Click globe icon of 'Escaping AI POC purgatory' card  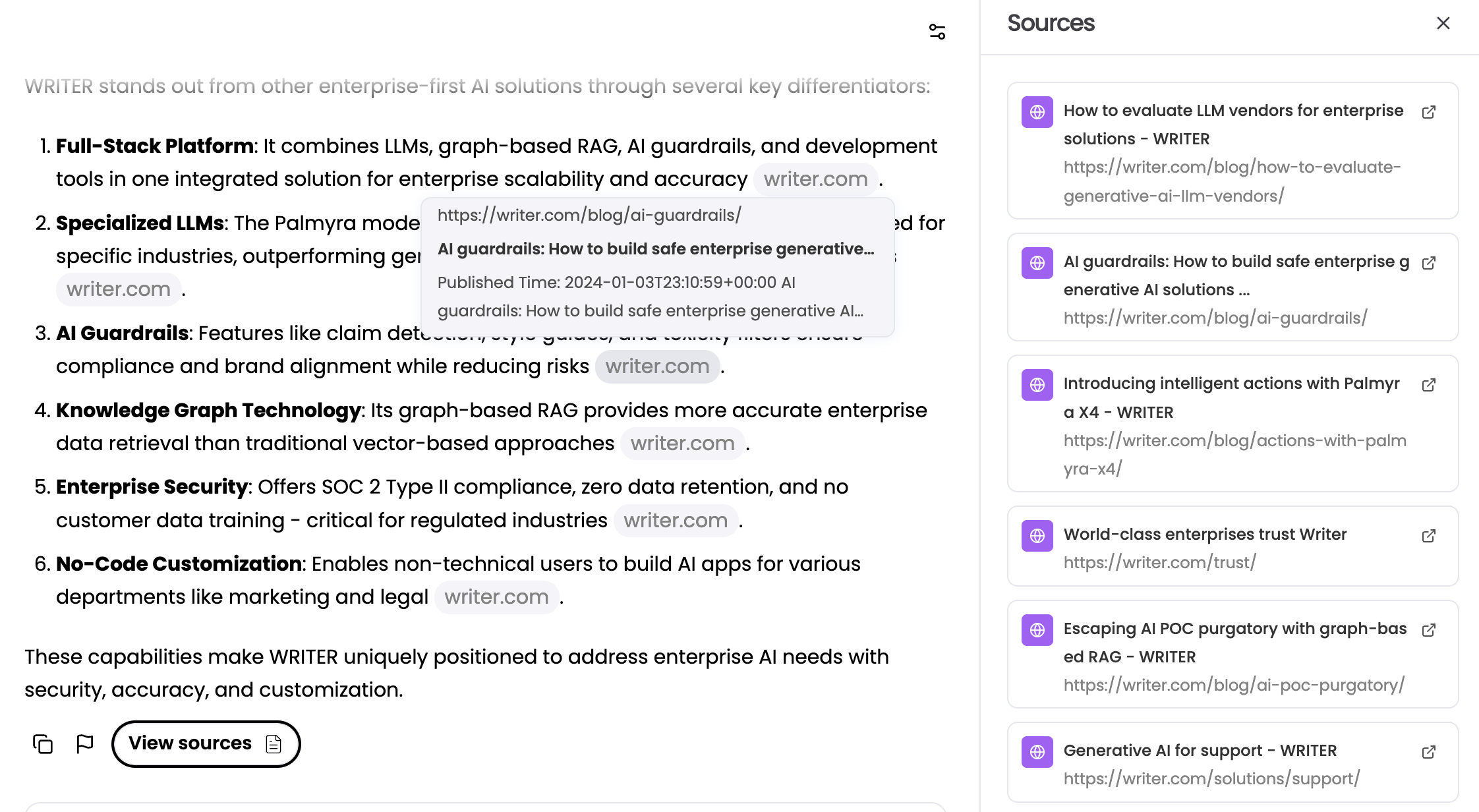(x=1037, y=630)
